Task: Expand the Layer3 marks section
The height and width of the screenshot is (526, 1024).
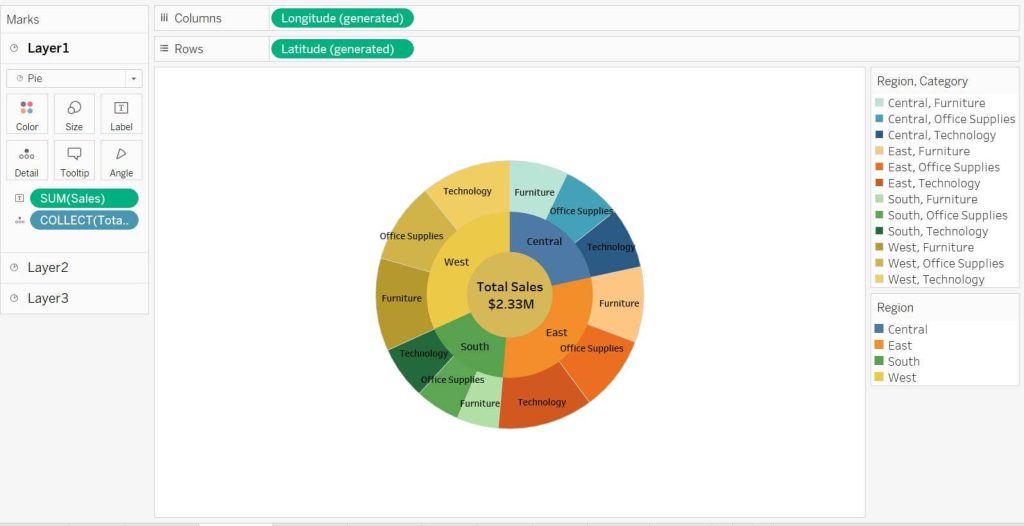Action: [48, 298]
